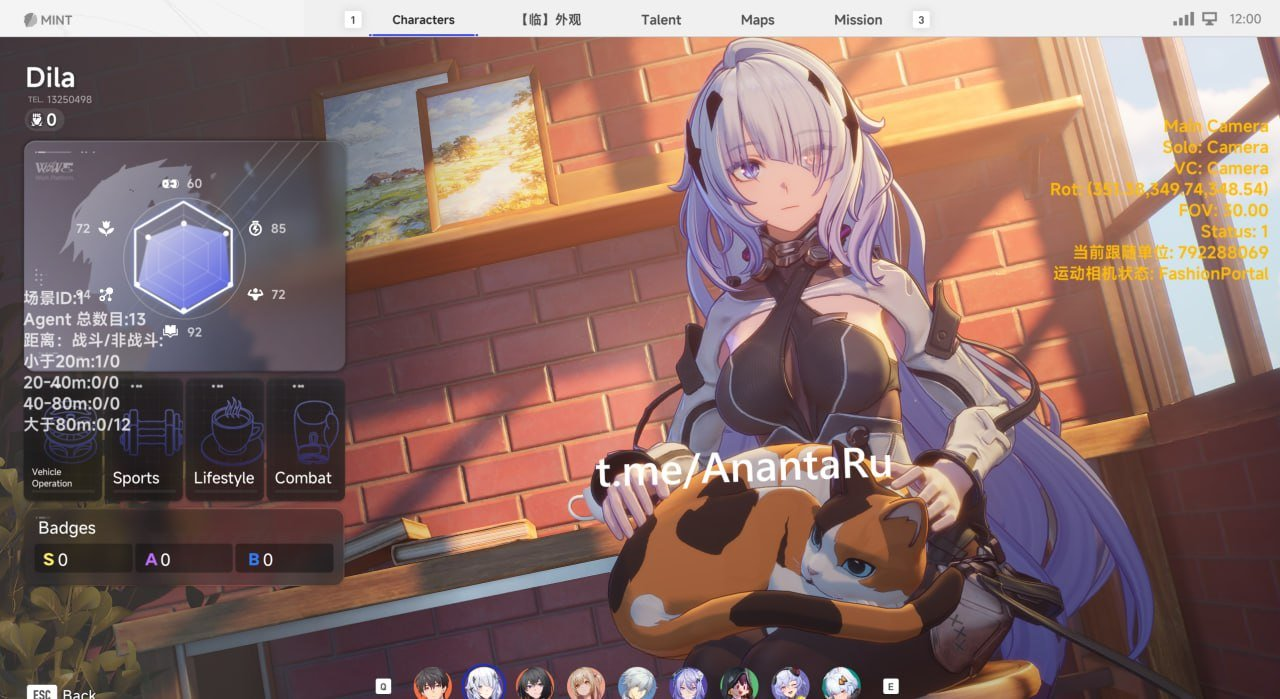Viewport: 1280px width, 699px height.
Task: Open the Lifestyle coffee cup skill card
Action: [225, 438]
